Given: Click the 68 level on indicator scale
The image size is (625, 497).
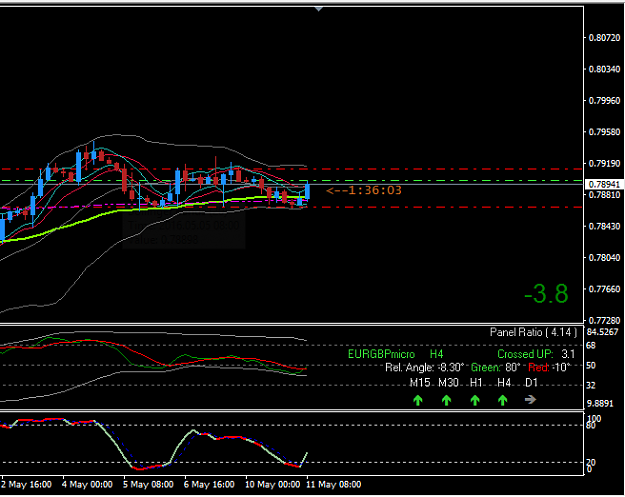Looking at the screenshot, I should (591, 346).
